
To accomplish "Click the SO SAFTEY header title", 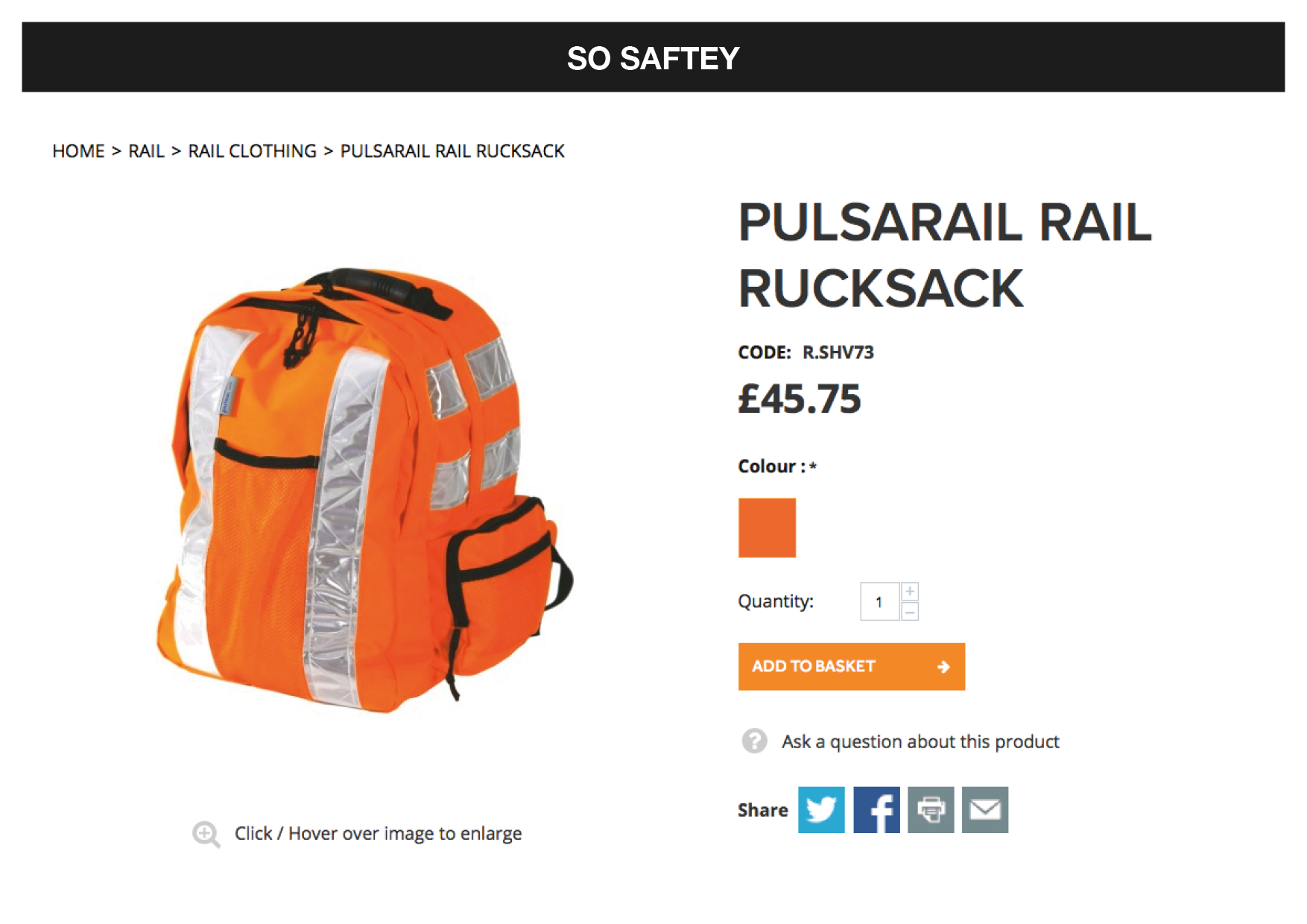I will point(653,58).
